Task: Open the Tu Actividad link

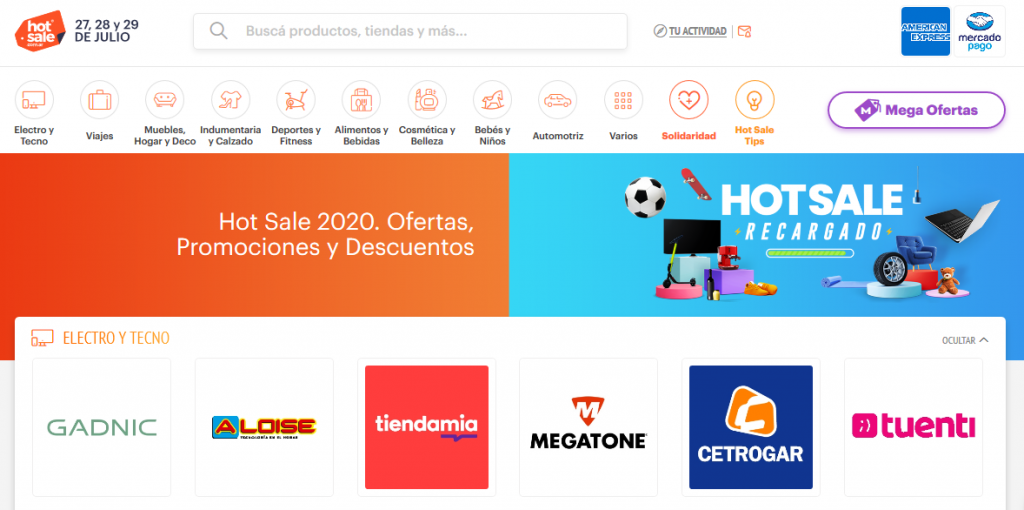Action: pos(690,31)
